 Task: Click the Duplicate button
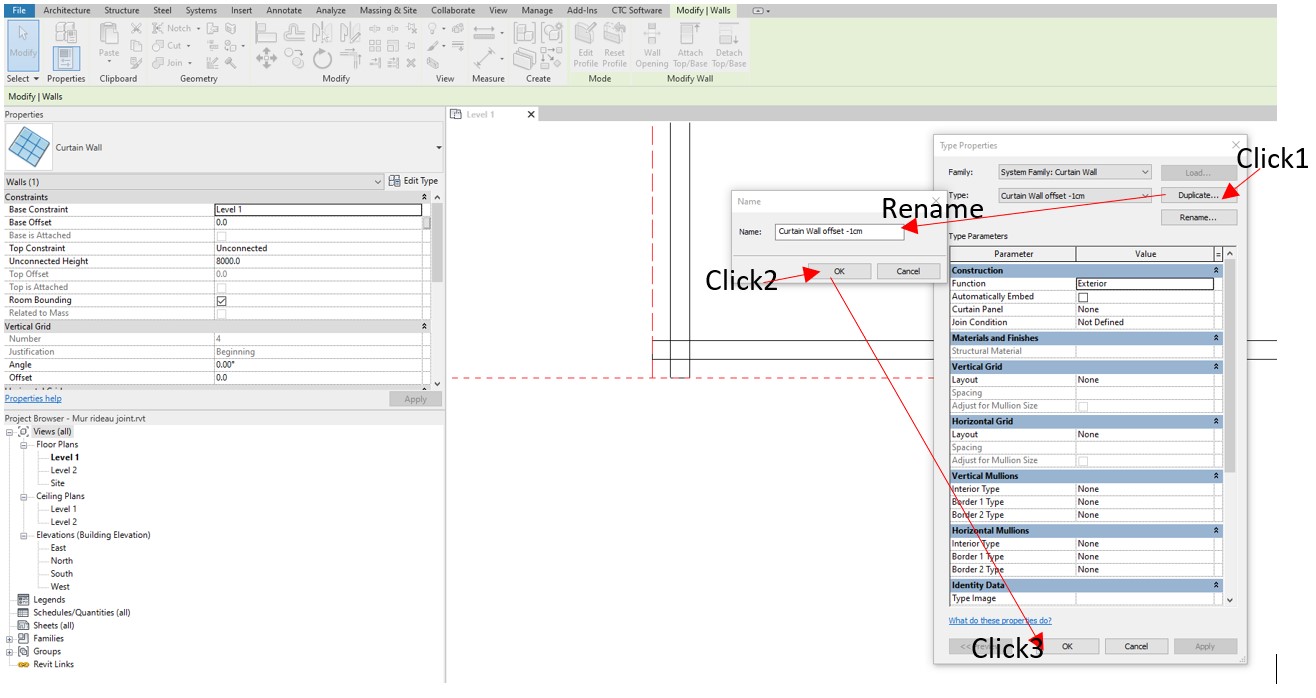coord(1198,196)
